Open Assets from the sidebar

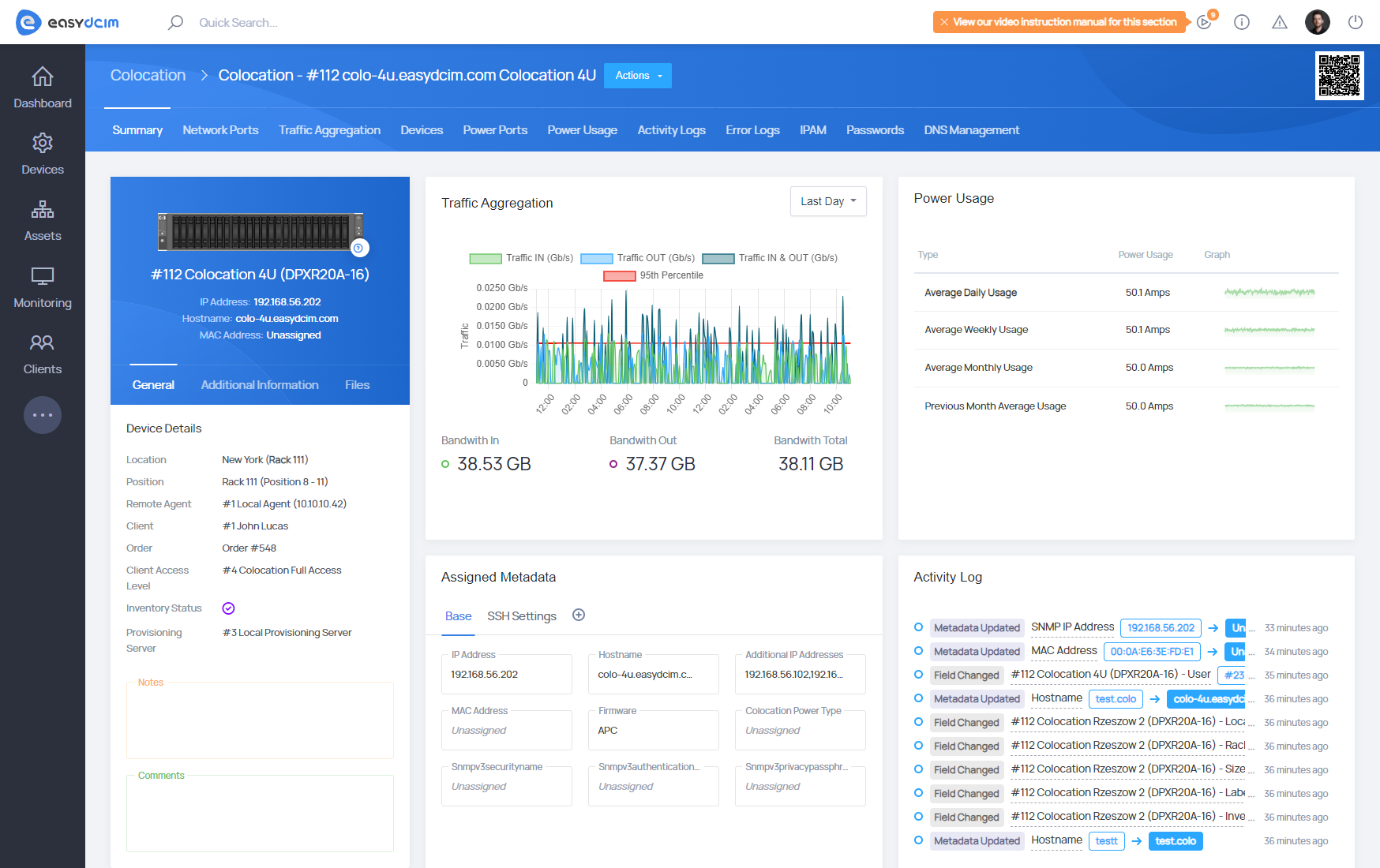[x=43, y=220]
